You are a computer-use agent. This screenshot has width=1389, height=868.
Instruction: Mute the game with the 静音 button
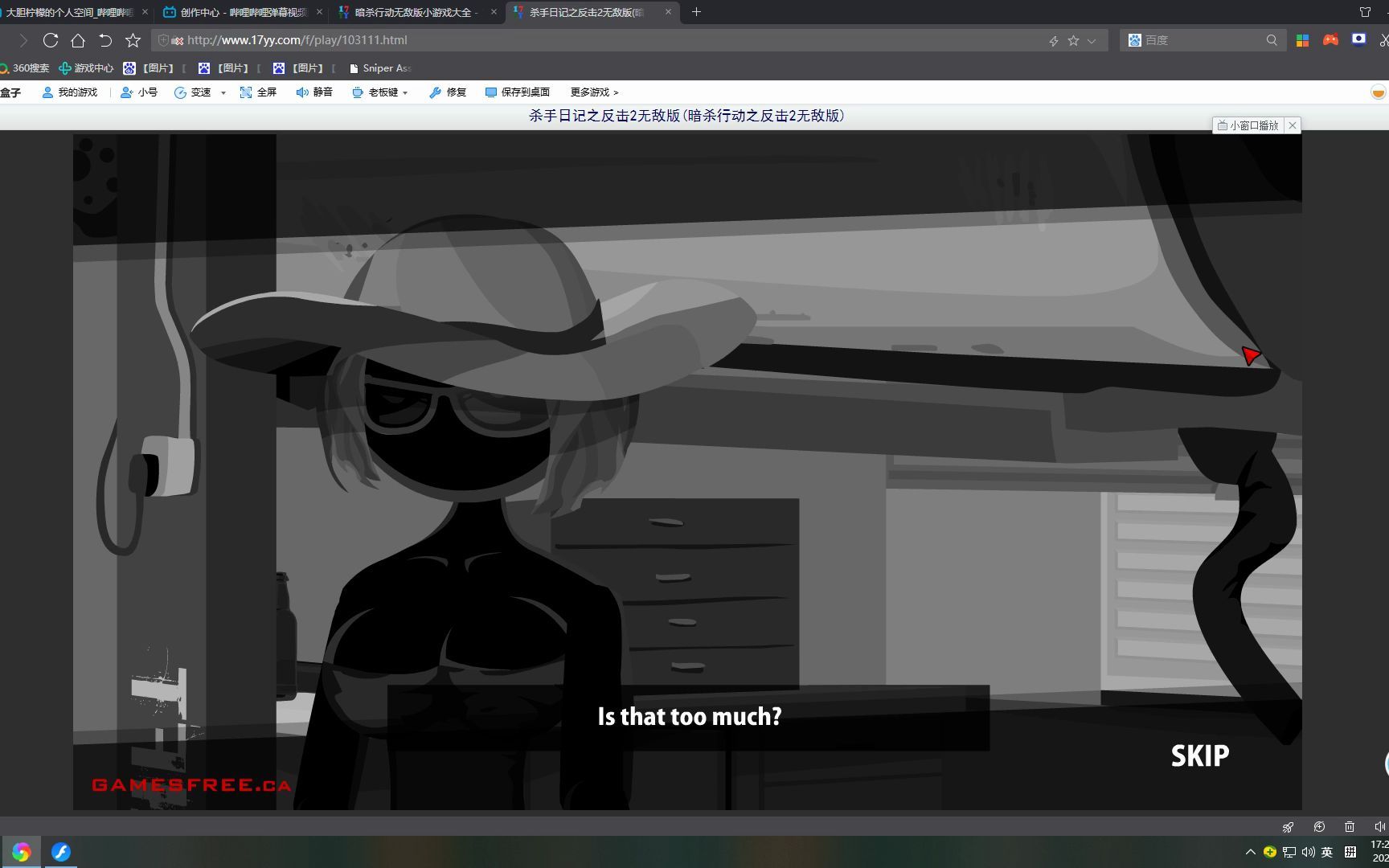coord(314,92)
